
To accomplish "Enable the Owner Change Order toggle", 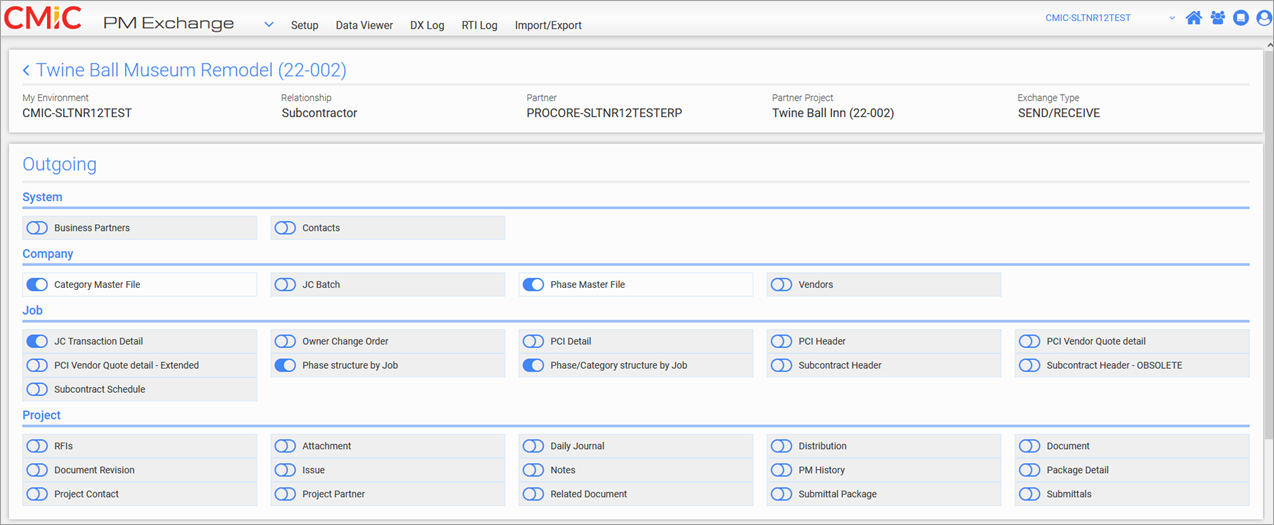I will click(x=285, y=341).
